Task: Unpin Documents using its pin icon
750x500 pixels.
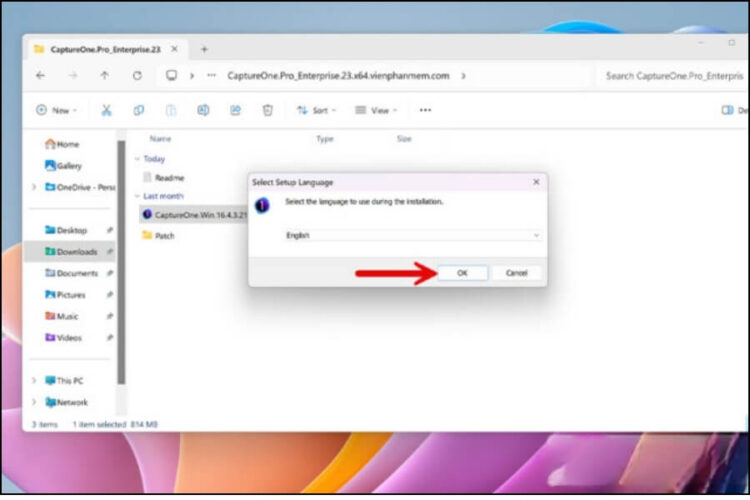Action: pyautogui.click(x=110, y=273)
